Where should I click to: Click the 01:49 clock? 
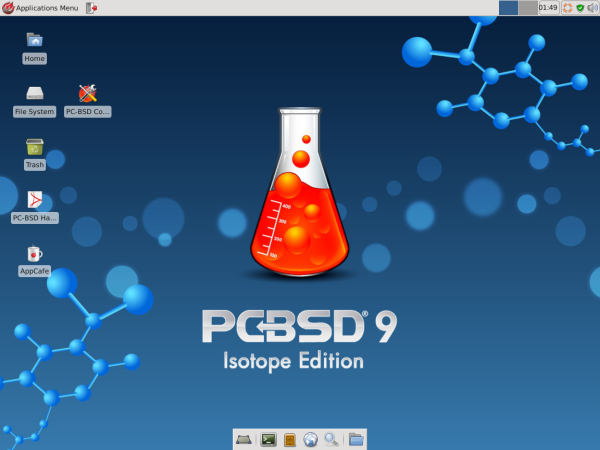point(548,8)
